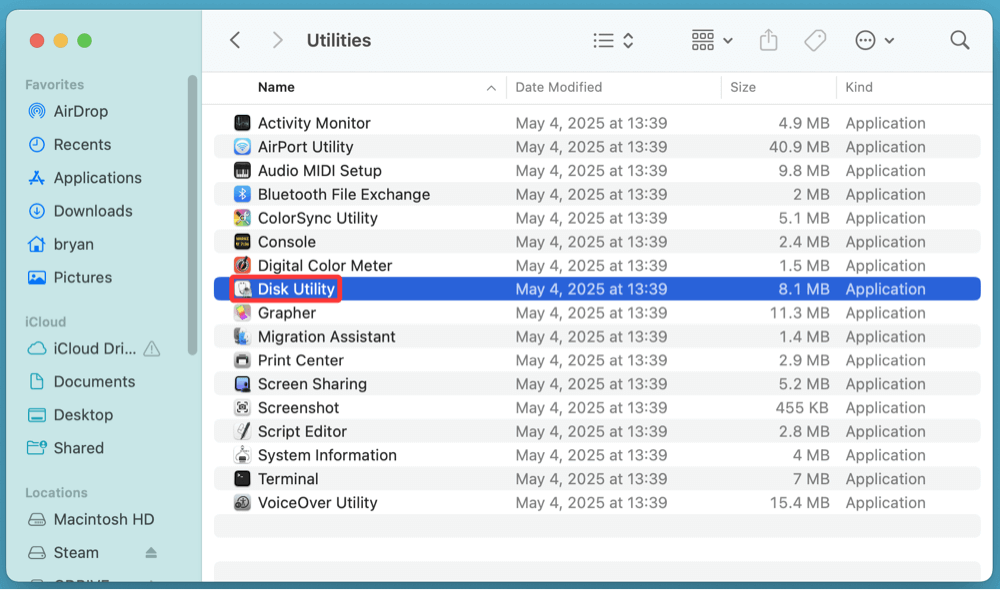Open the Grapher application icon
The height and width of the screenshot is (590, 1000).
point(241,312)
